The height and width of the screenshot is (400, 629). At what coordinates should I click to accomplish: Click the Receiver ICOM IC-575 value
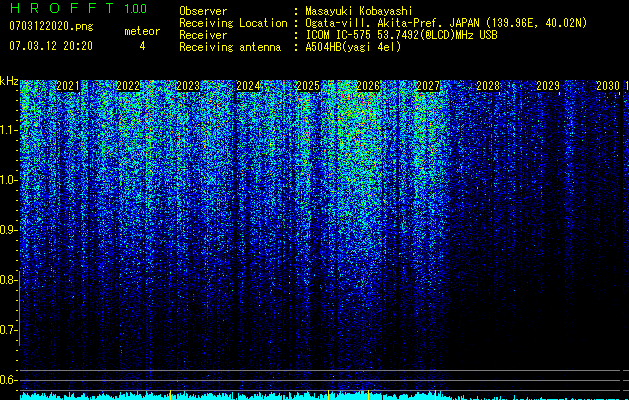(401, 35)
